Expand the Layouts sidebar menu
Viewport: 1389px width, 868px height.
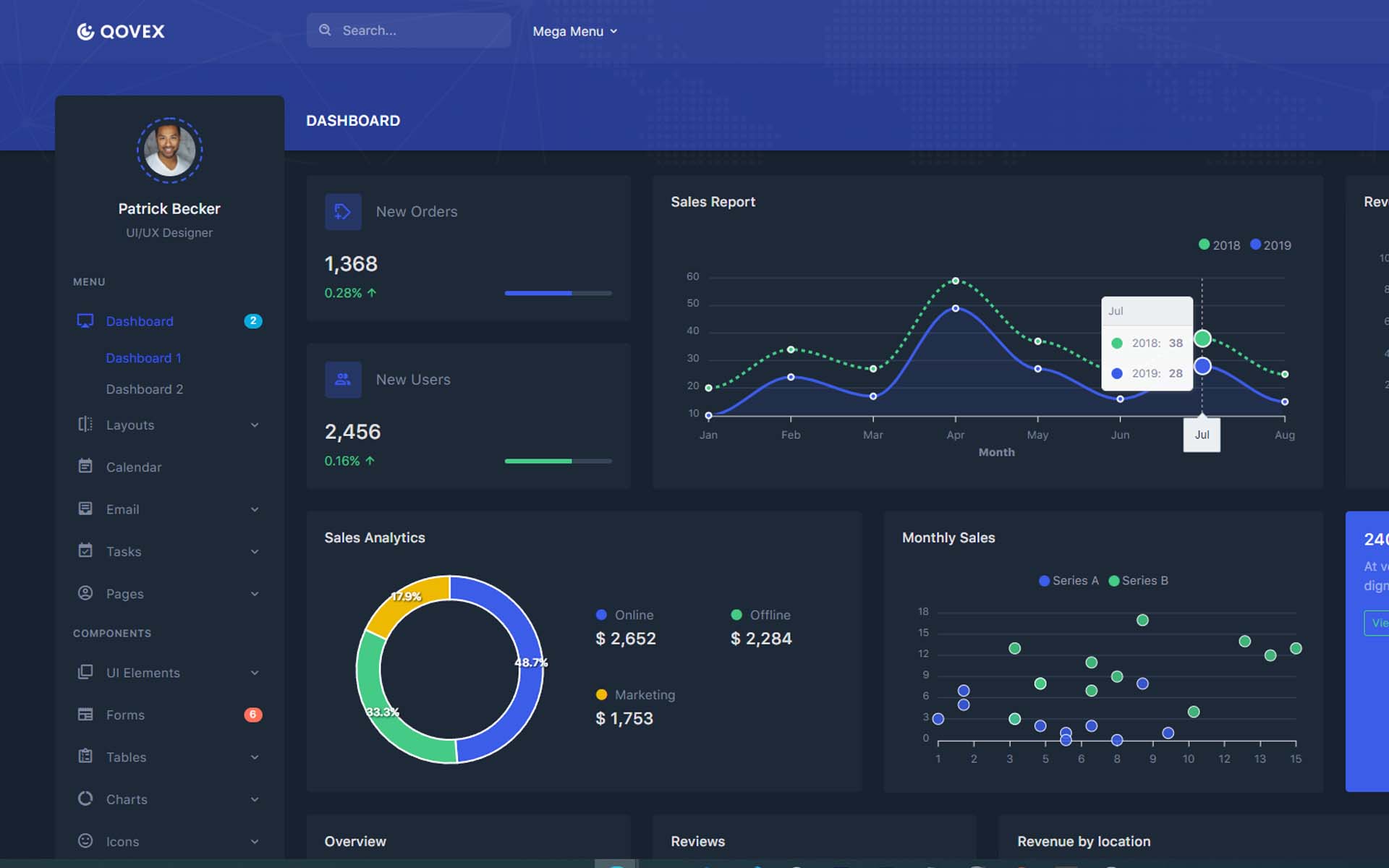(x=169, y=425)
